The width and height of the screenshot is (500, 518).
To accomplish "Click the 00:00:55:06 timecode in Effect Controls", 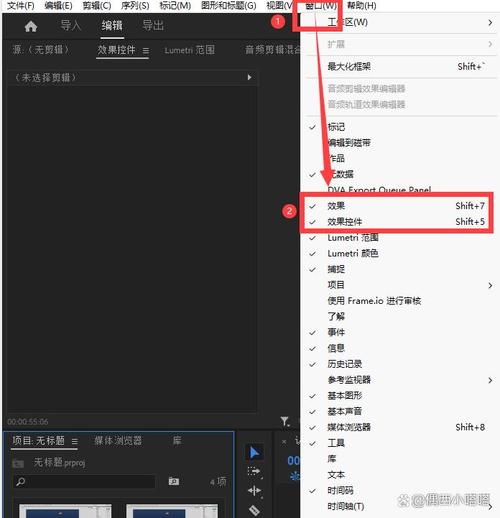I will pyautogui.click(x=28, y=422).
